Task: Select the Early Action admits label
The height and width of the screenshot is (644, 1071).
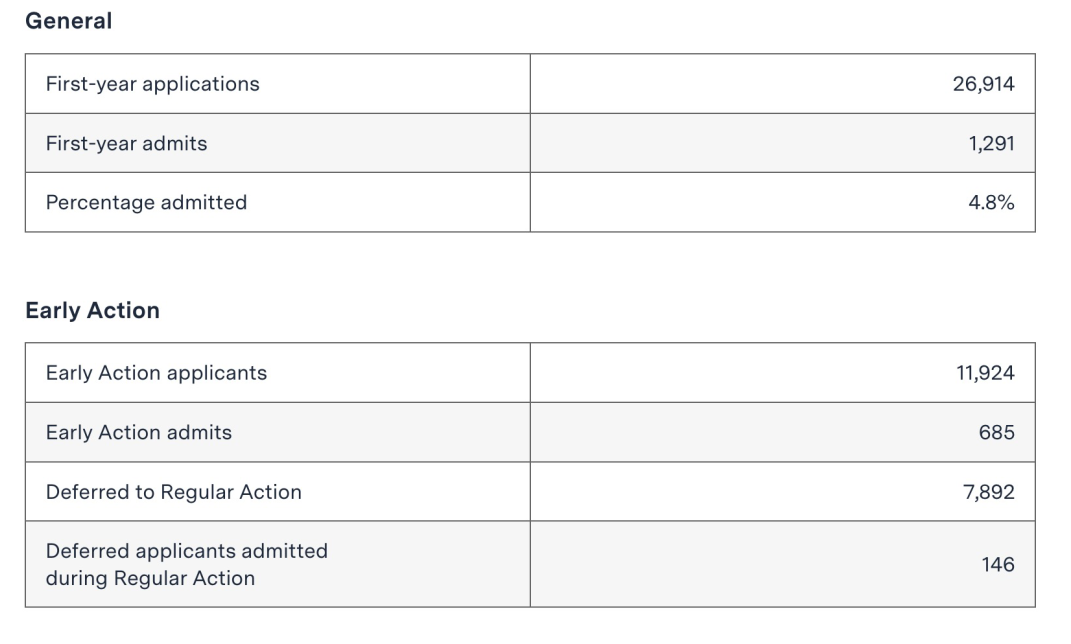Action: point(139,432)
